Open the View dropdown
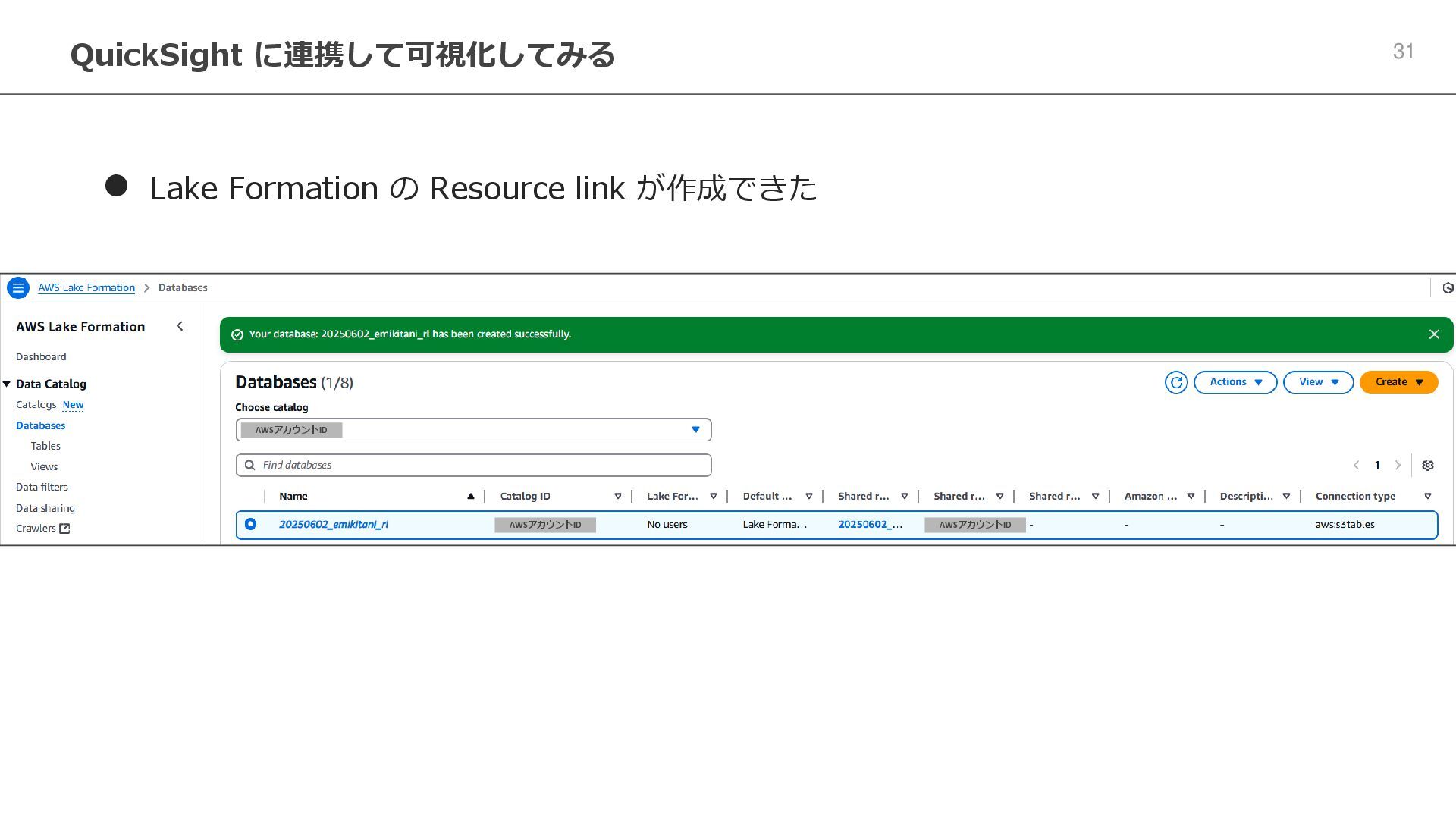 [1317, 382]
